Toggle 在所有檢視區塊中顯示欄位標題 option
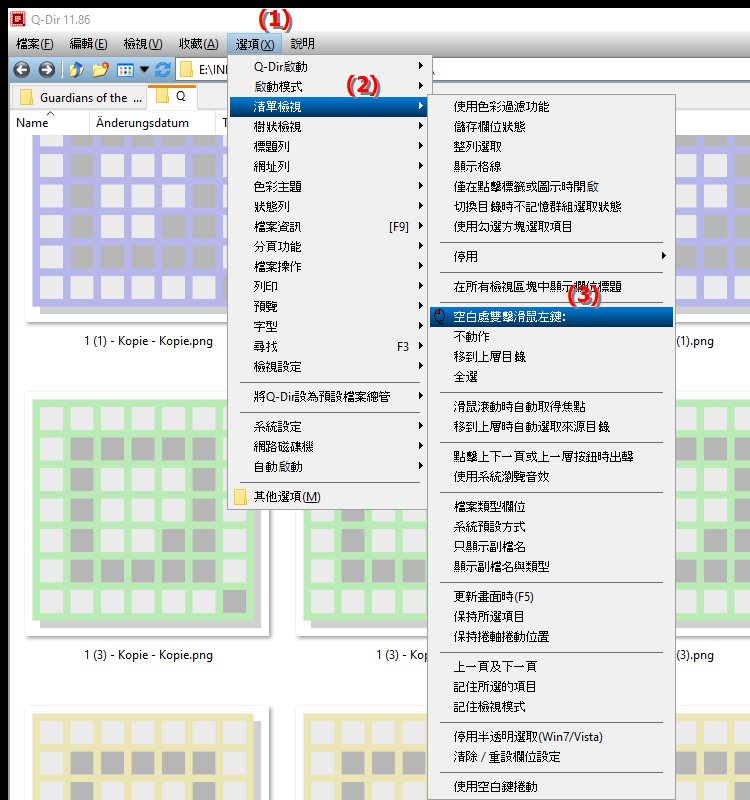 [552, 287]
